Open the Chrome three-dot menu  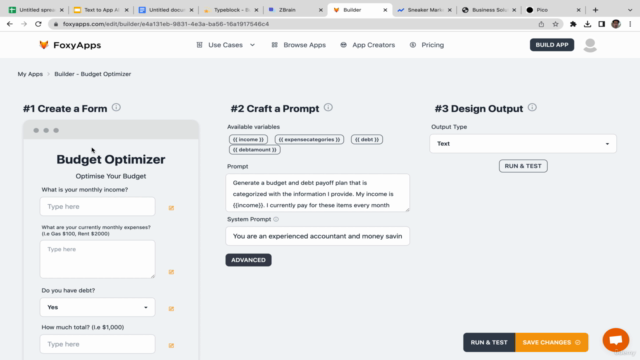tap(630, 24)
